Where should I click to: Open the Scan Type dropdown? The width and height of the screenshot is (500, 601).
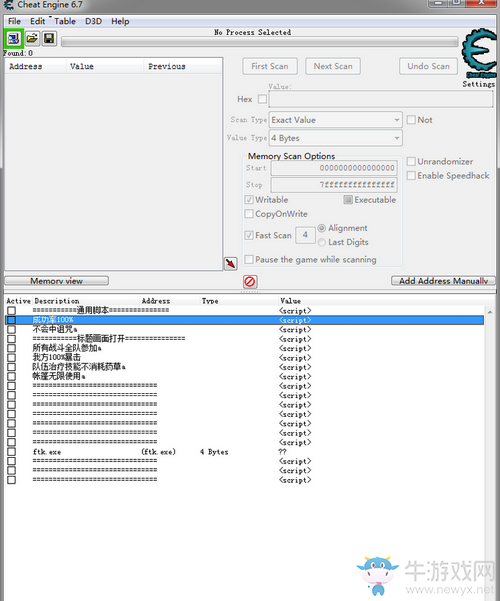pos(336,120)
